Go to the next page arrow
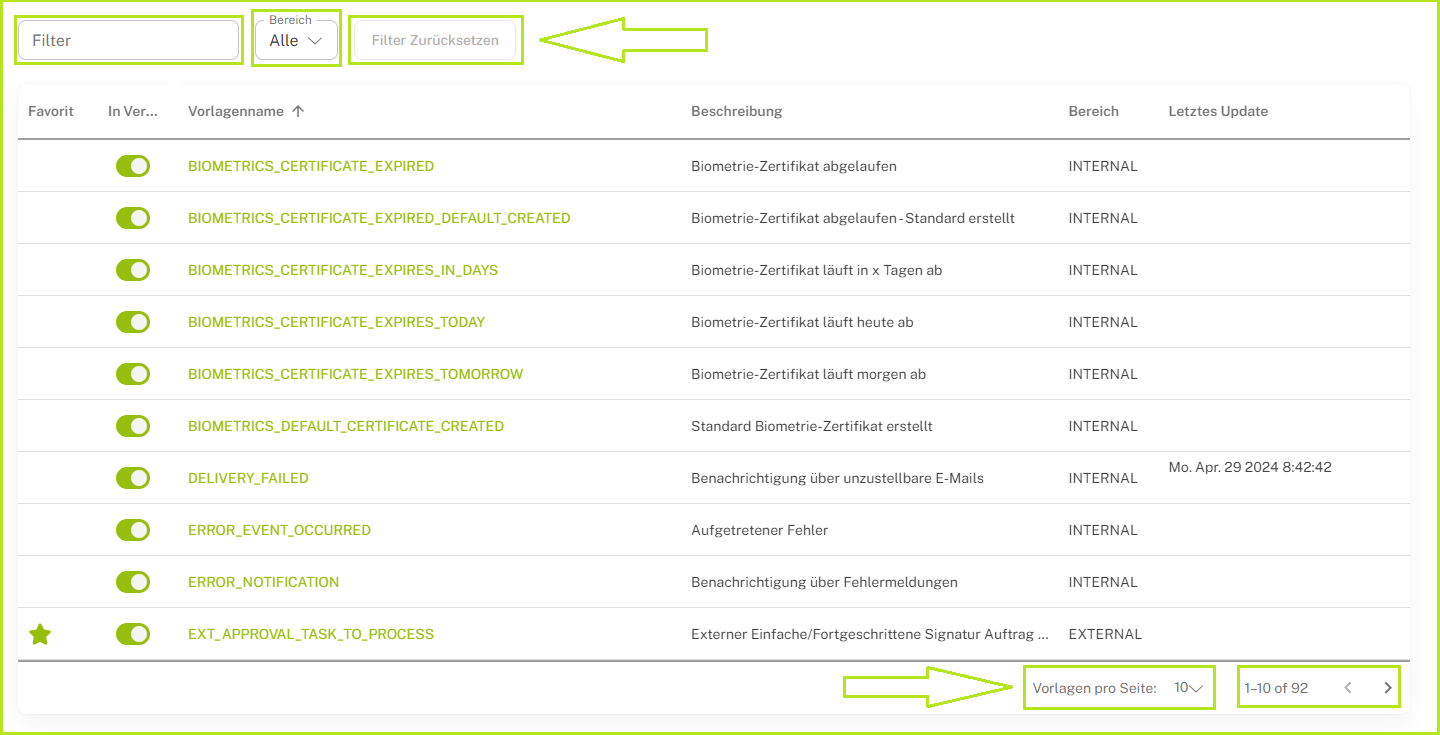The height and width of the screenshot is (735, 1440). (1387, 688)
